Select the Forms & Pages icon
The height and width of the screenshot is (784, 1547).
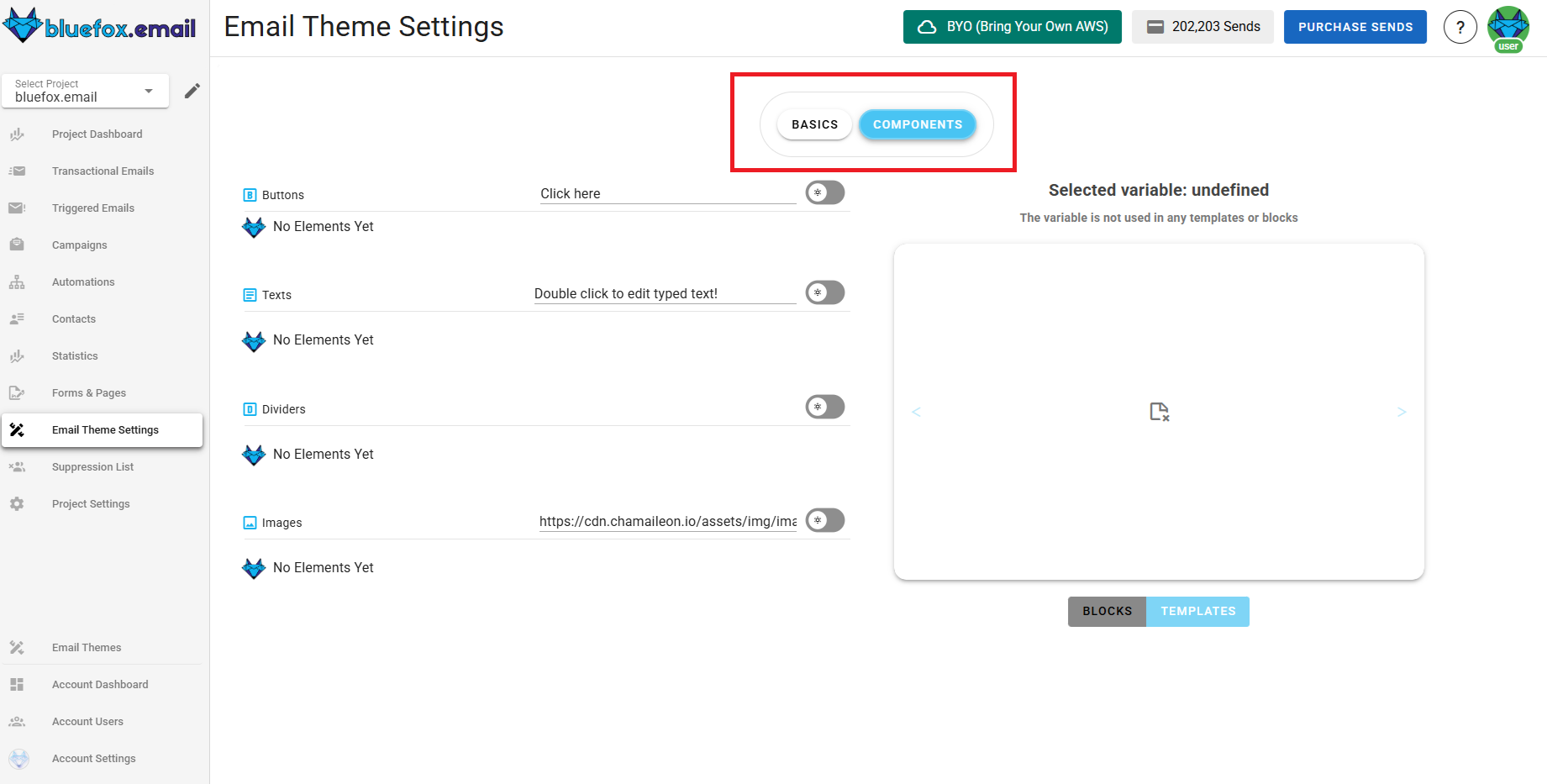coord(17,392)
